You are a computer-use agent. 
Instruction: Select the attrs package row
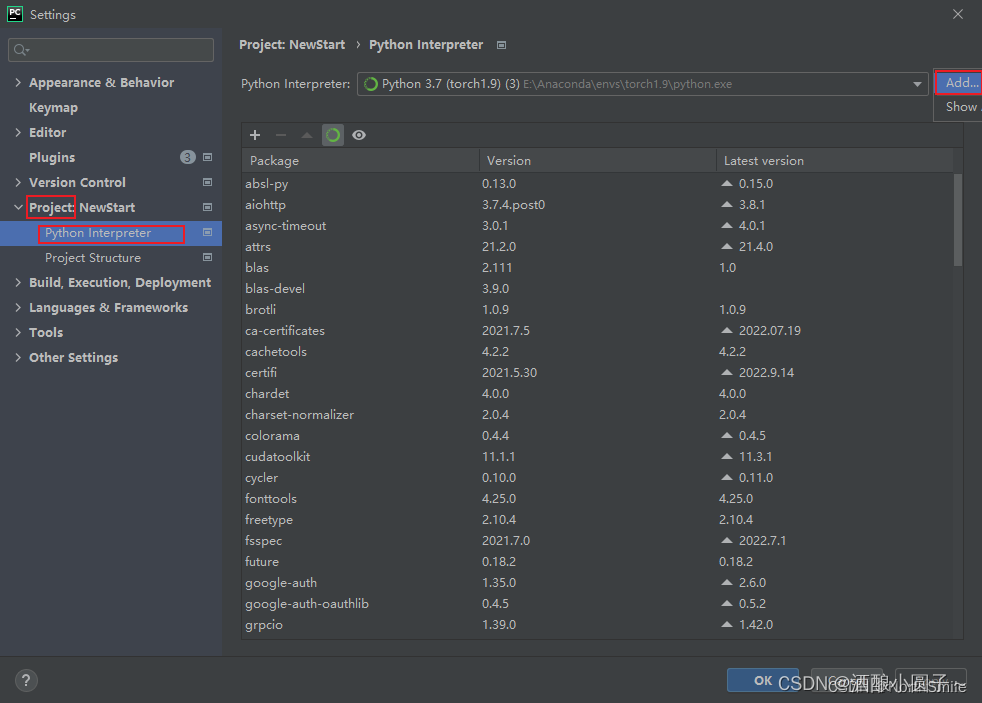597,247
